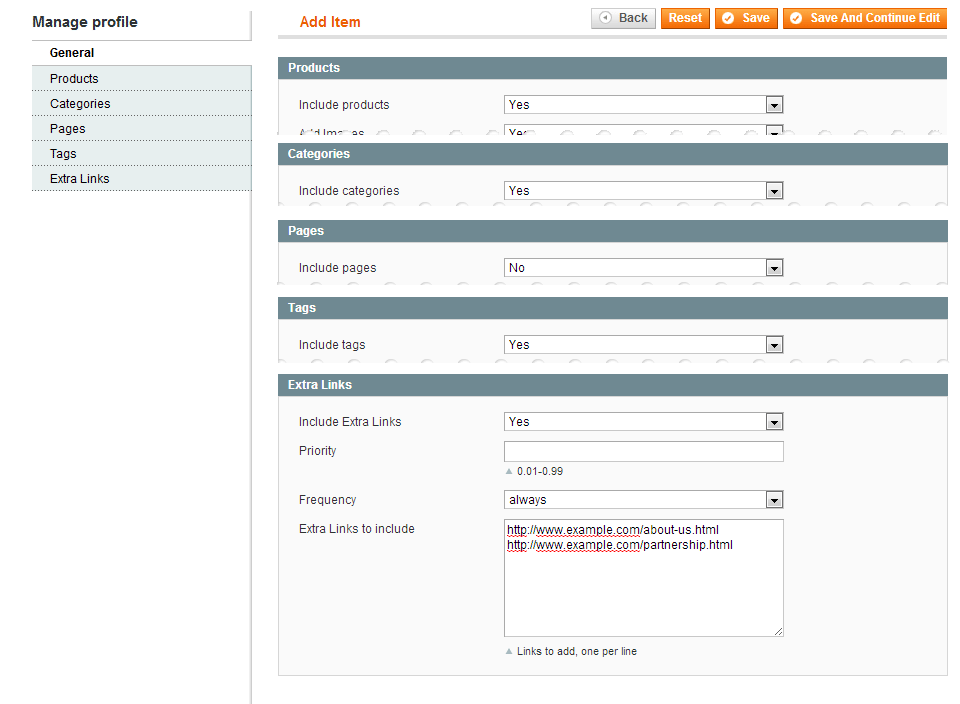Click the textarea resize grip corner
This screenshot has height=704, width=960.
[778, 631]
